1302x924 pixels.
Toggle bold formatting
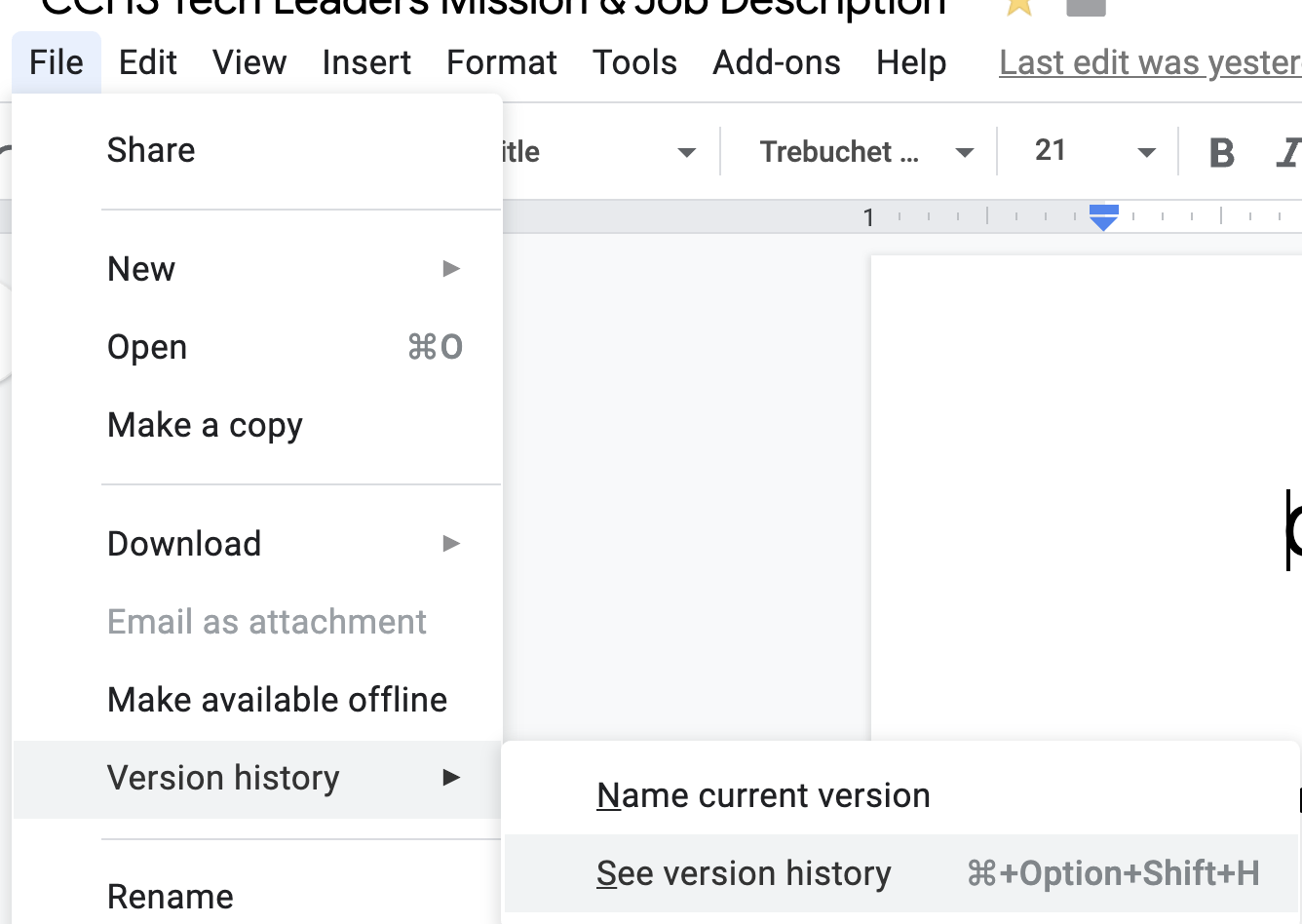pyautogui.click(x=1221, y=153)
